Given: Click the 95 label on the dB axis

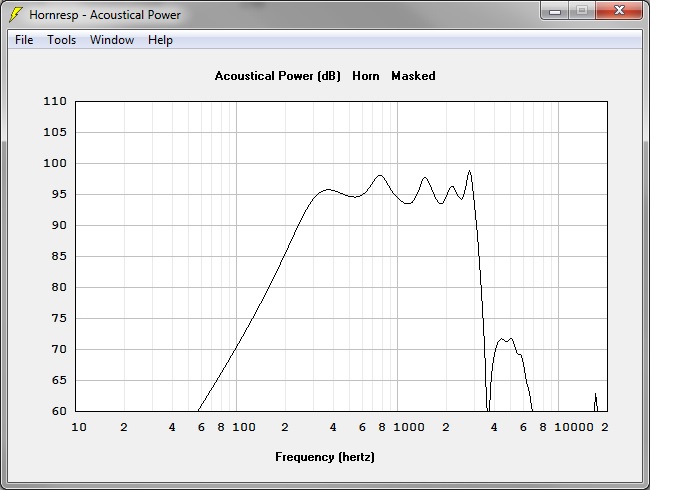Looking at the screenshot, I should pyautogui.click(x=59, y=195).
